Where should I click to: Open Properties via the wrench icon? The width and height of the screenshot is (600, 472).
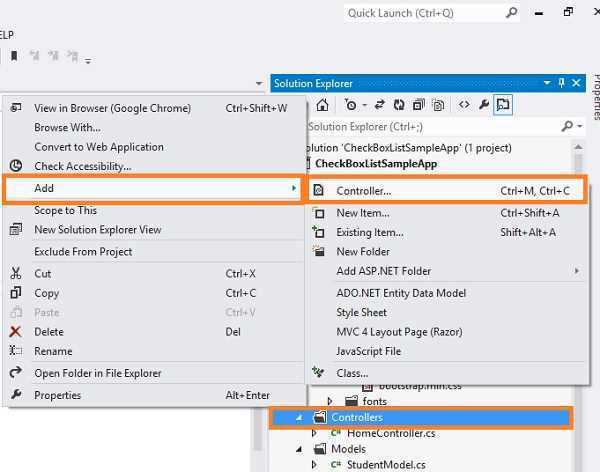pos(484,104)
